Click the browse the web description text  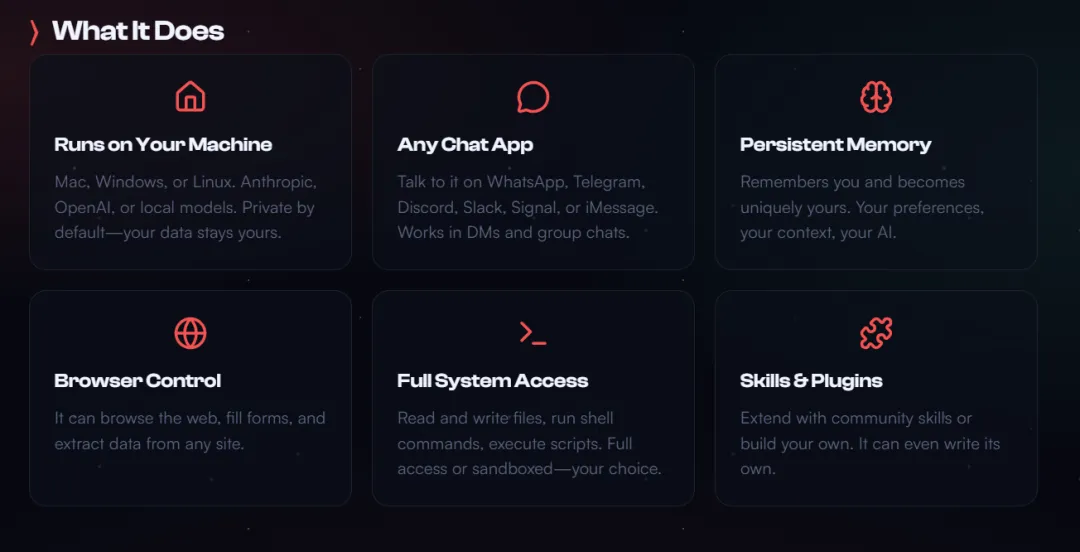190,431
